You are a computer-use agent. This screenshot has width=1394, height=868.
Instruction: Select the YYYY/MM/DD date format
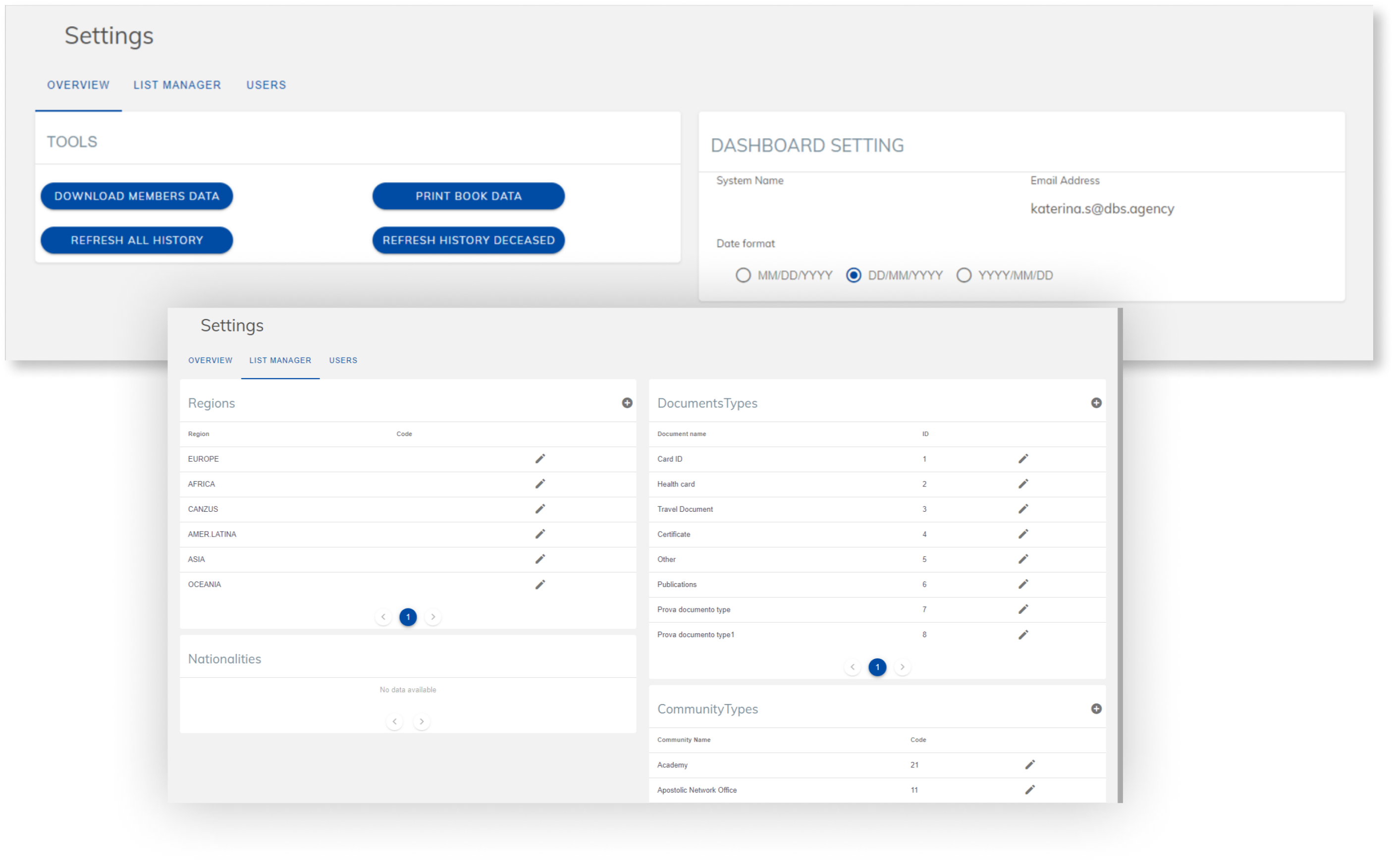pos(964,275)
